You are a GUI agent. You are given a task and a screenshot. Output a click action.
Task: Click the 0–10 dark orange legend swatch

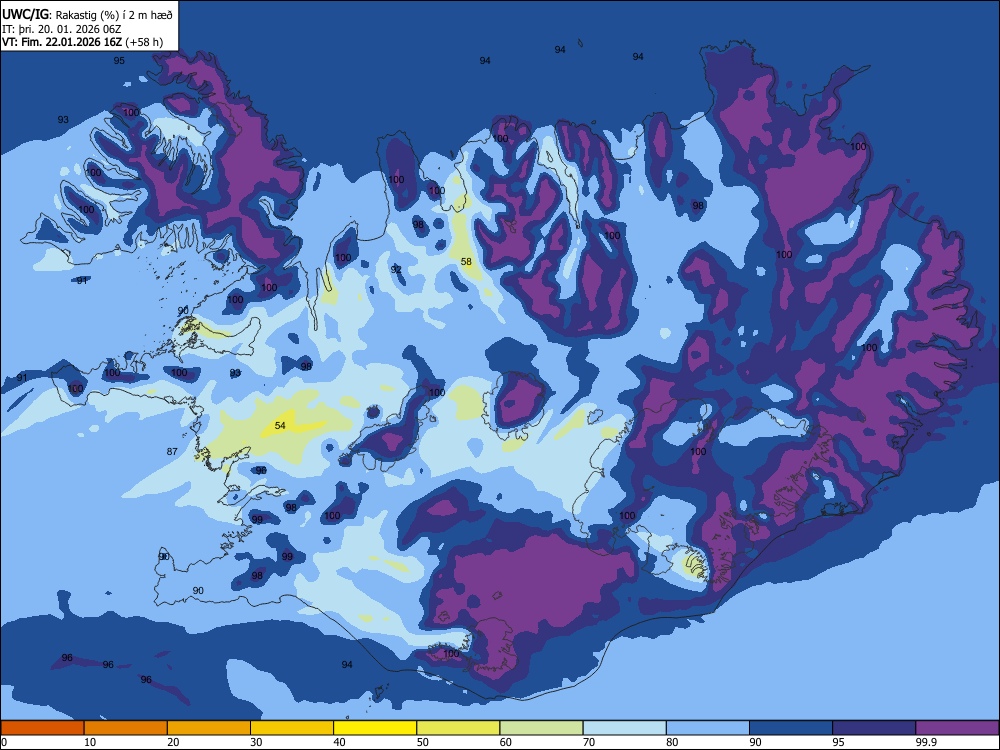click(x=42, y=728)
